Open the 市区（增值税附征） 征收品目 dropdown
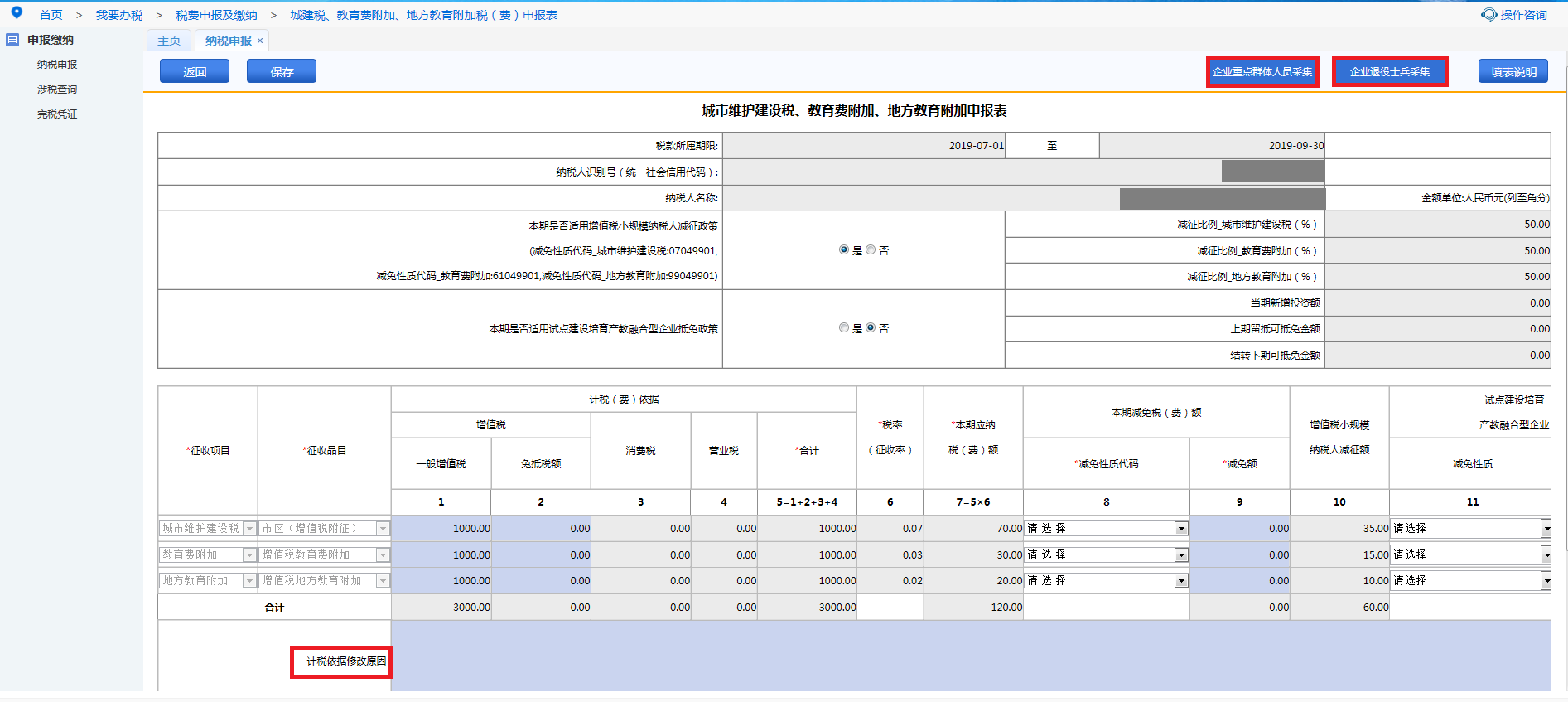Screen dimensions: 1568x702 pos(324,528)
